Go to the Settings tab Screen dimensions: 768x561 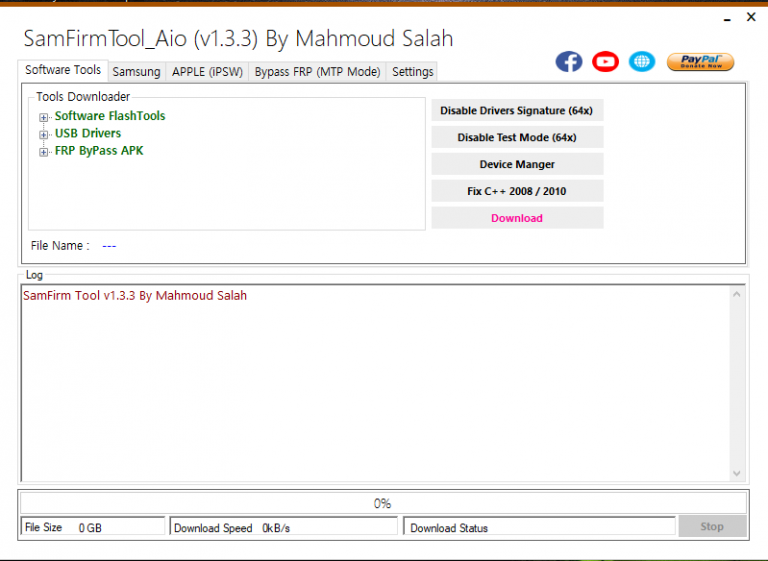[x=412, y=72]
